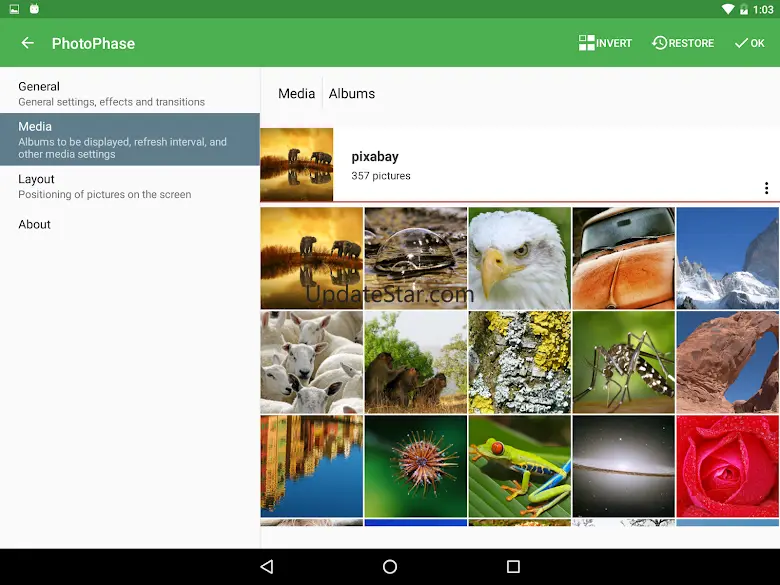This screenshot has height=585, width=780.
Task: Tap the Android recent apps button
Action: [x=513, y=567]
